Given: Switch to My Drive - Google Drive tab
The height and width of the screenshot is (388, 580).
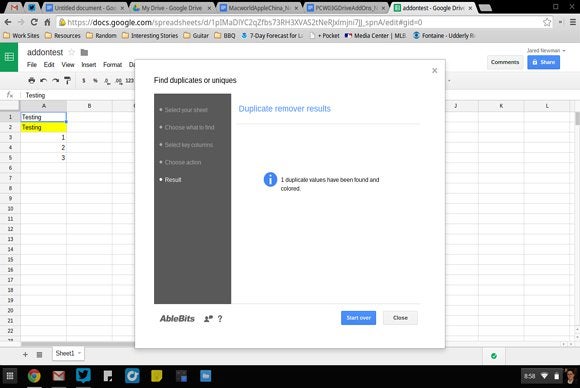Looking at the screenshot, I should 172,8.
